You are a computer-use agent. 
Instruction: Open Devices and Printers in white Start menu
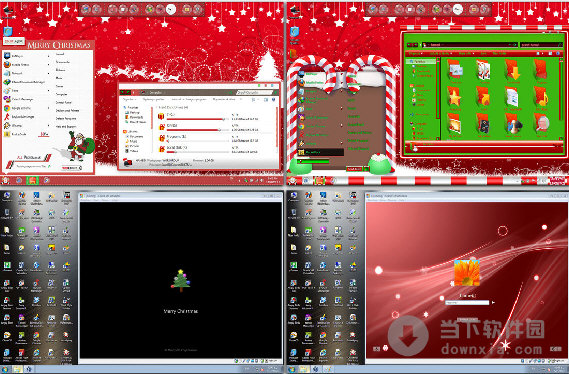point(67,111)
